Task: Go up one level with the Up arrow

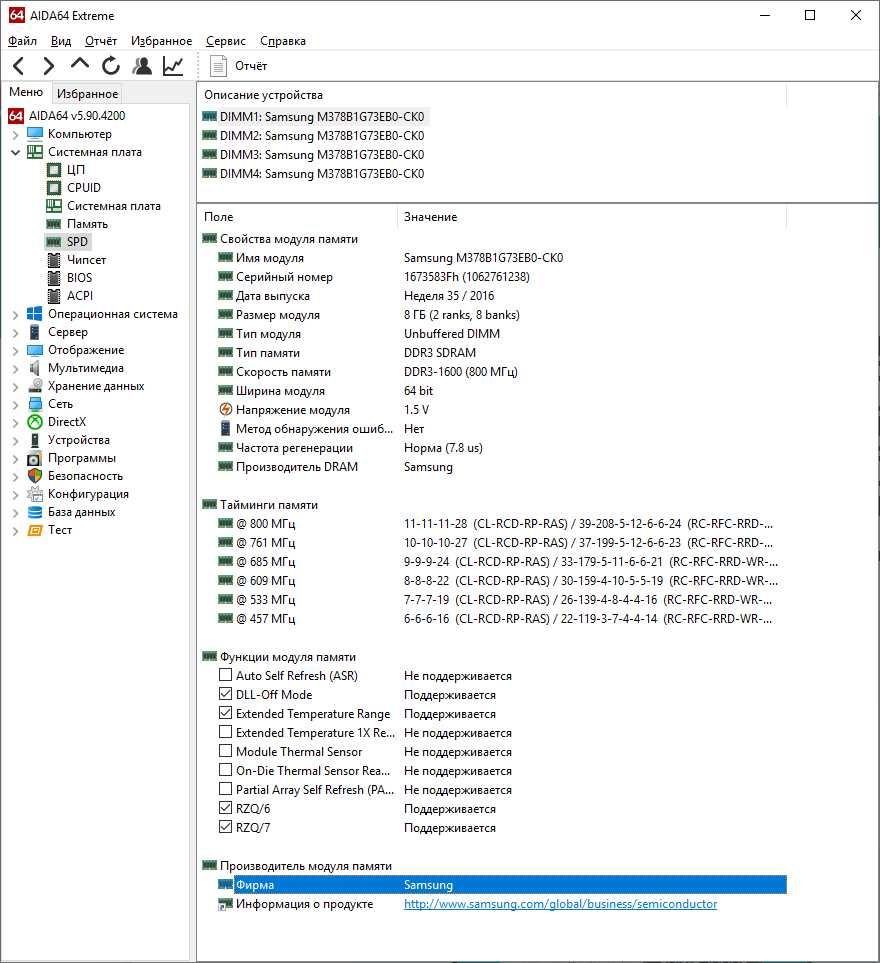Action: click(80, 64)
